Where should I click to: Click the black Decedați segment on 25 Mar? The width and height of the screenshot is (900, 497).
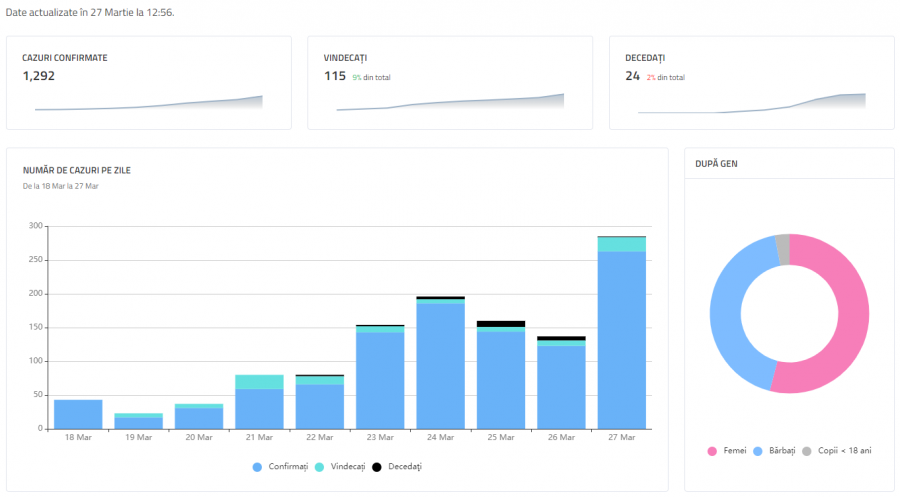click(501, 324)
